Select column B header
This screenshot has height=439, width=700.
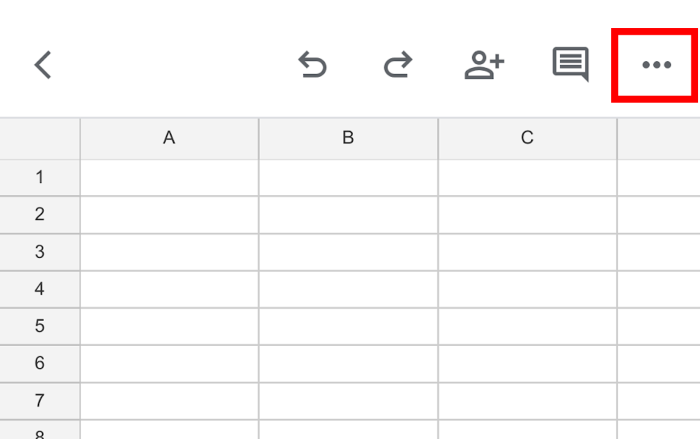[x=348, y=138]
